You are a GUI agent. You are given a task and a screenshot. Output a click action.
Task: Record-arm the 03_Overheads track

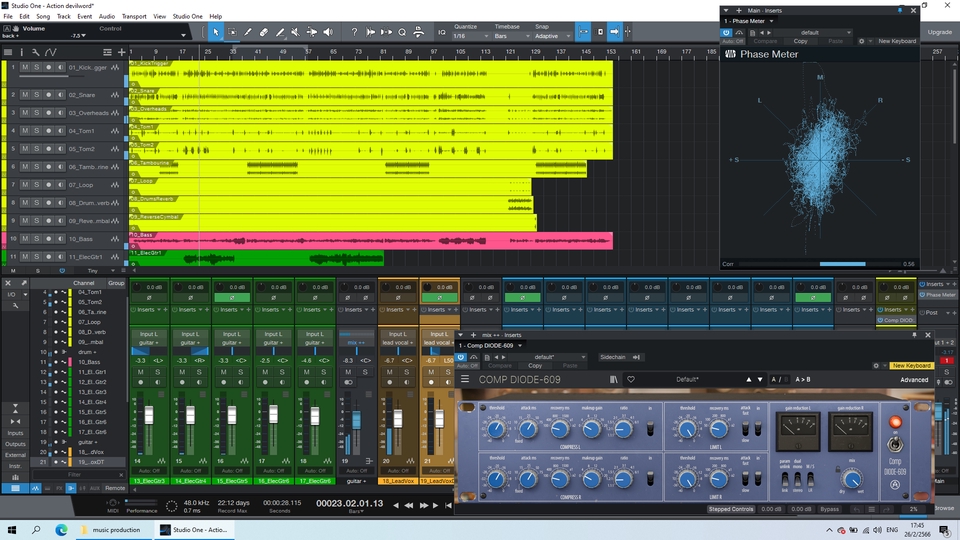(48, 113)
